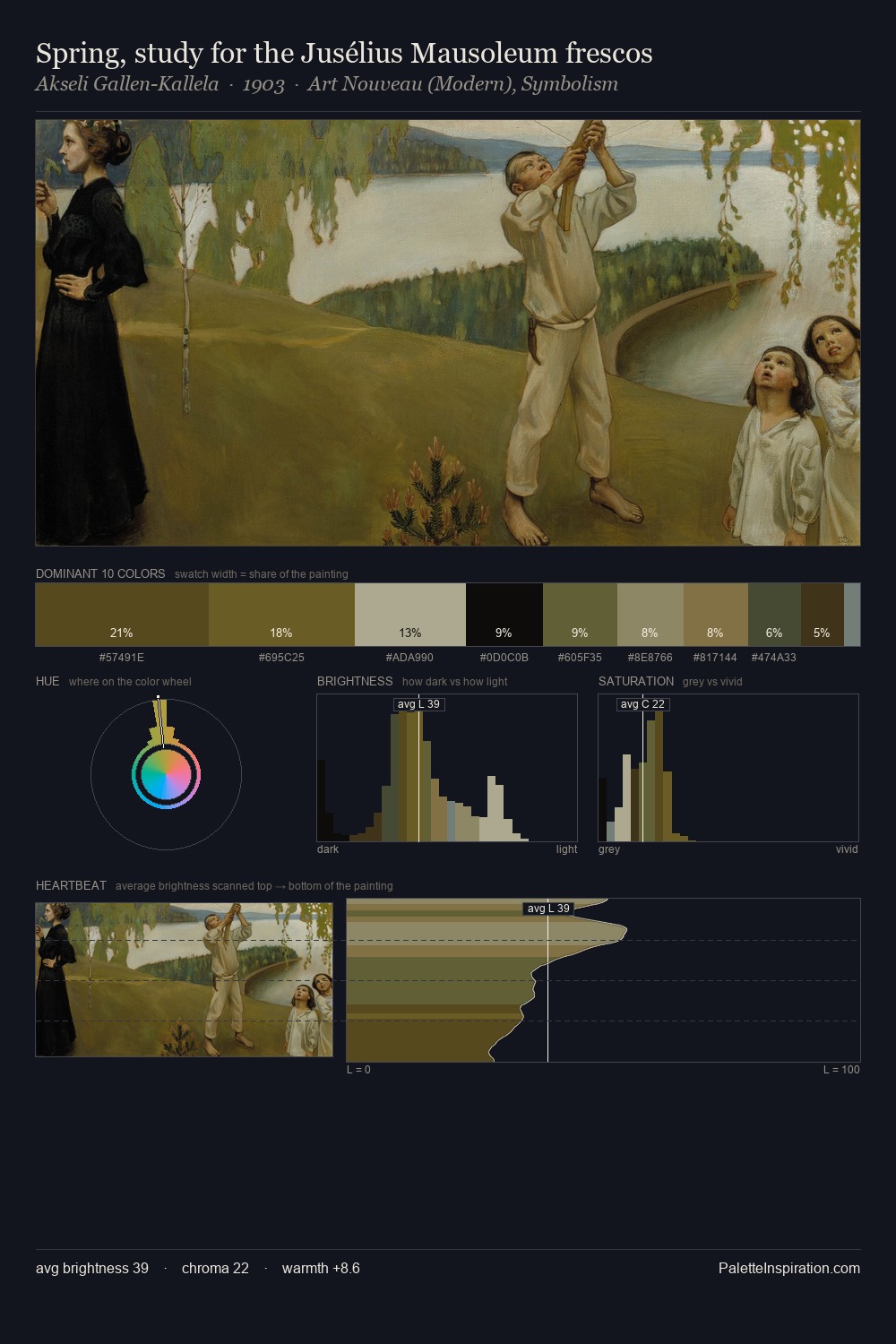Click the small heartbeat painting thumbnail
The image size is (896, 1344).
pyautogui.click(x=184, y=979)
